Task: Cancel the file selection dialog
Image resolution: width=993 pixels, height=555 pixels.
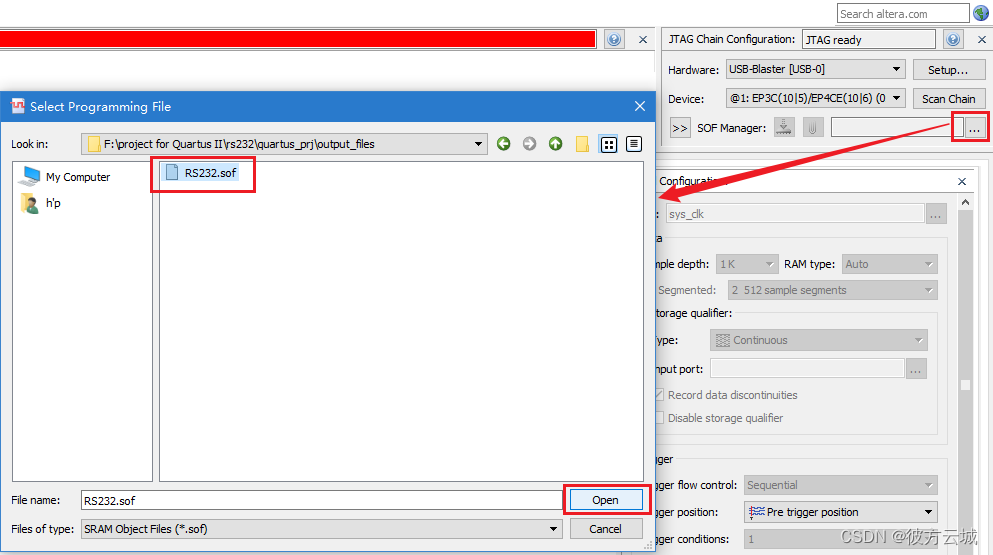Action: 606,529
